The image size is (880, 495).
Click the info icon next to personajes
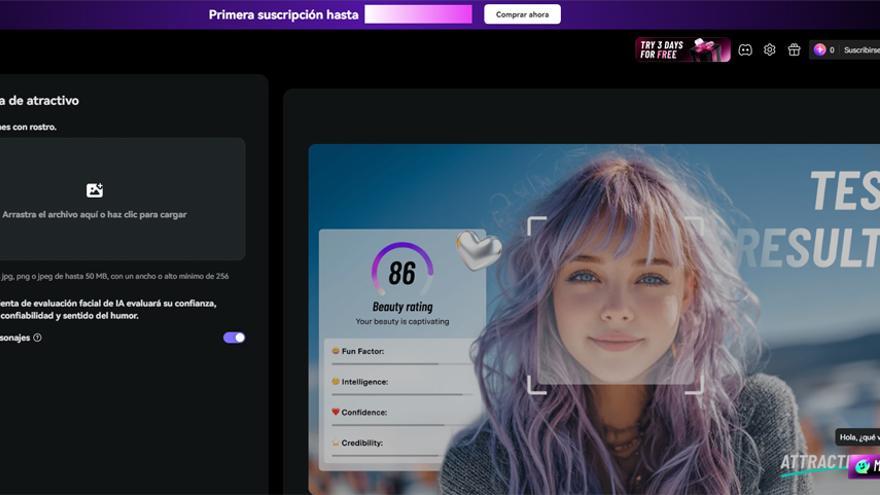(x=38, y=337)
